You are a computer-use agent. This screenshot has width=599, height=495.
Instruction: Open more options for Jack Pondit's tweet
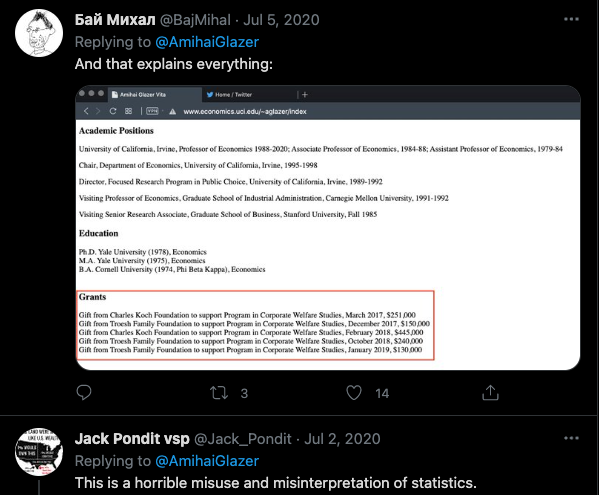tap(571, 438)
